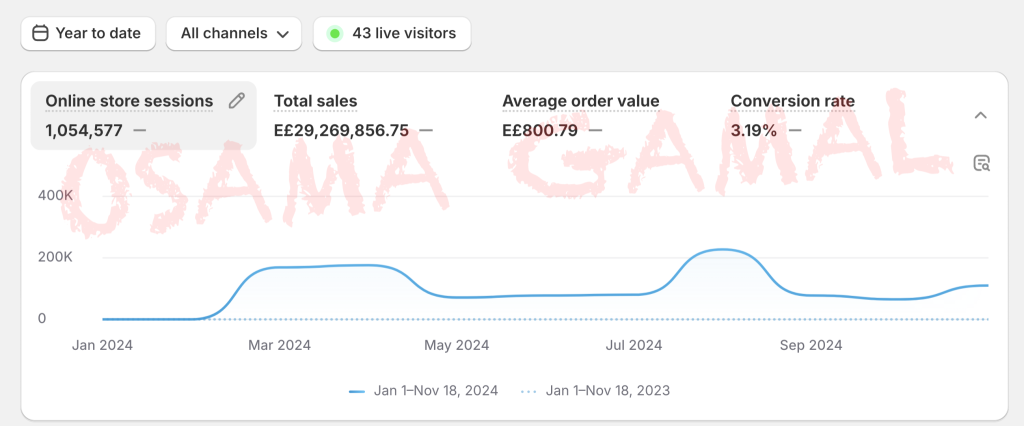1024x426 pixels.
Task: Open the Year to date range picker
Action: click(x=88, y=33)
